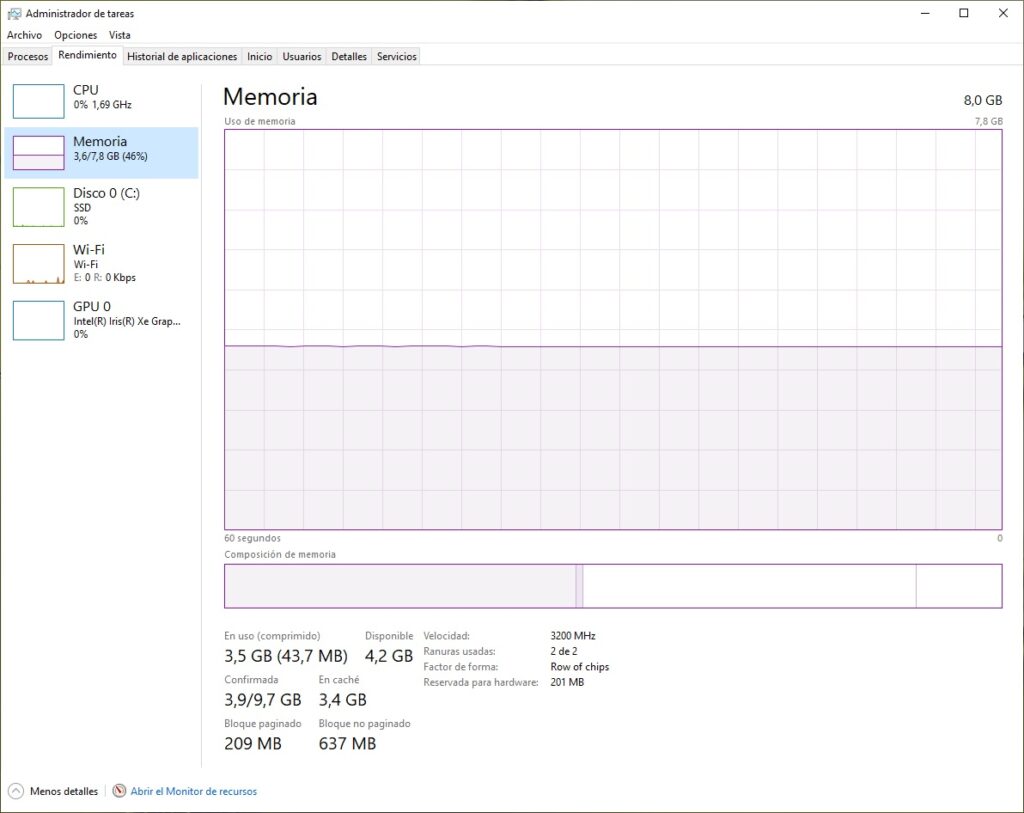Switch to Historial de aplicaciones tab

click(182, 57)
